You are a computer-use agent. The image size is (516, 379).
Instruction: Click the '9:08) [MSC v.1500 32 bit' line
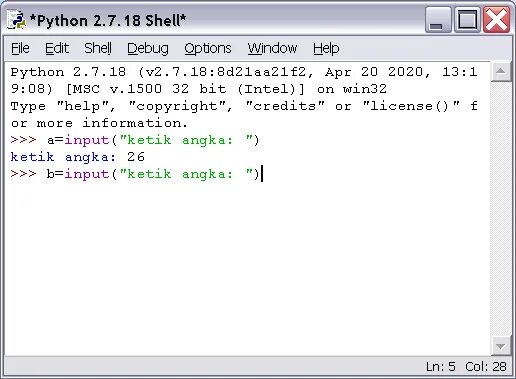point(199,89)
